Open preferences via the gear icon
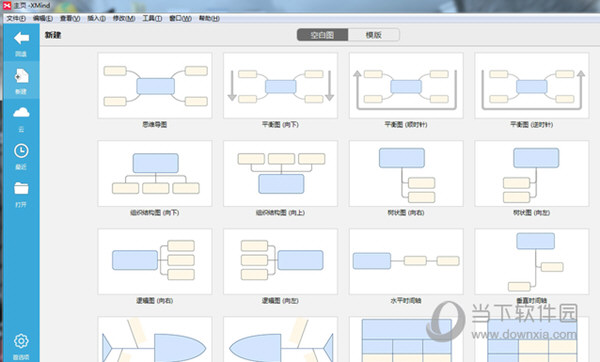 coord(21,341)
